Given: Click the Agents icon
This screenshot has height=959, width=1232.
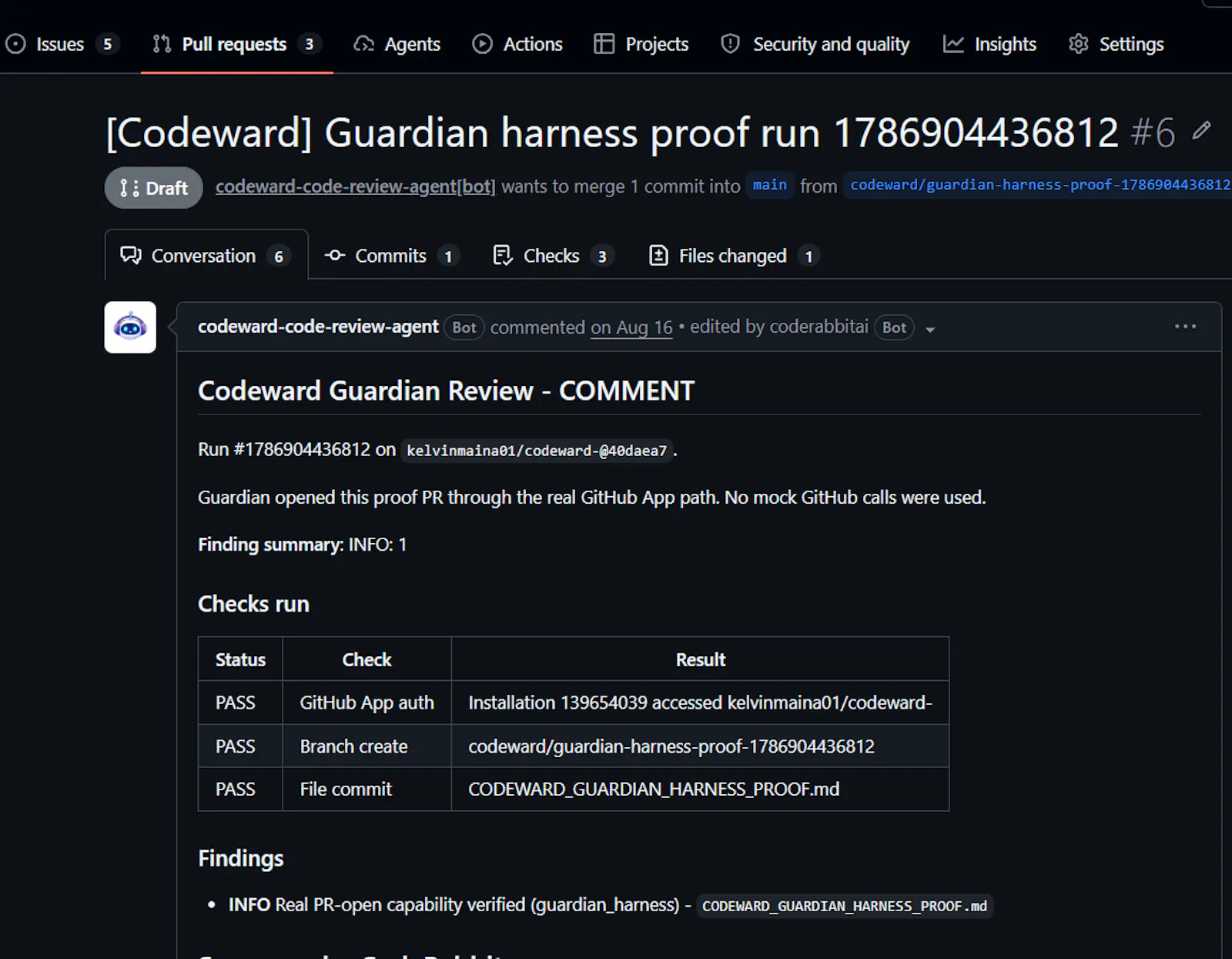Looking at the screenshot, I should pyautogui.click(x=363, y=45).
